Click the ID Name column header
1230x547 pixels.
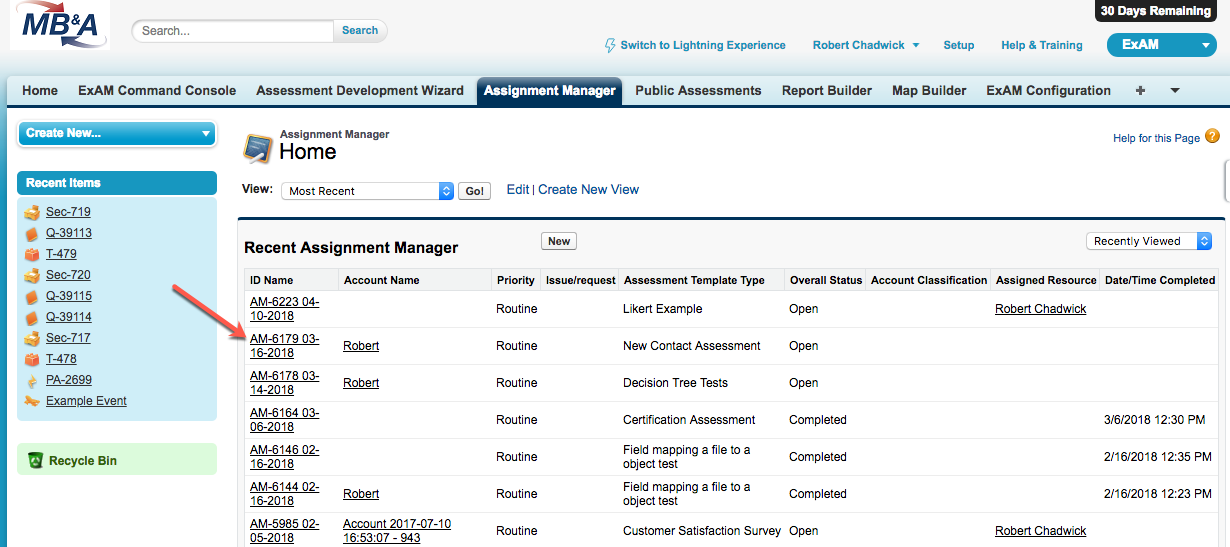pos(272,280)
